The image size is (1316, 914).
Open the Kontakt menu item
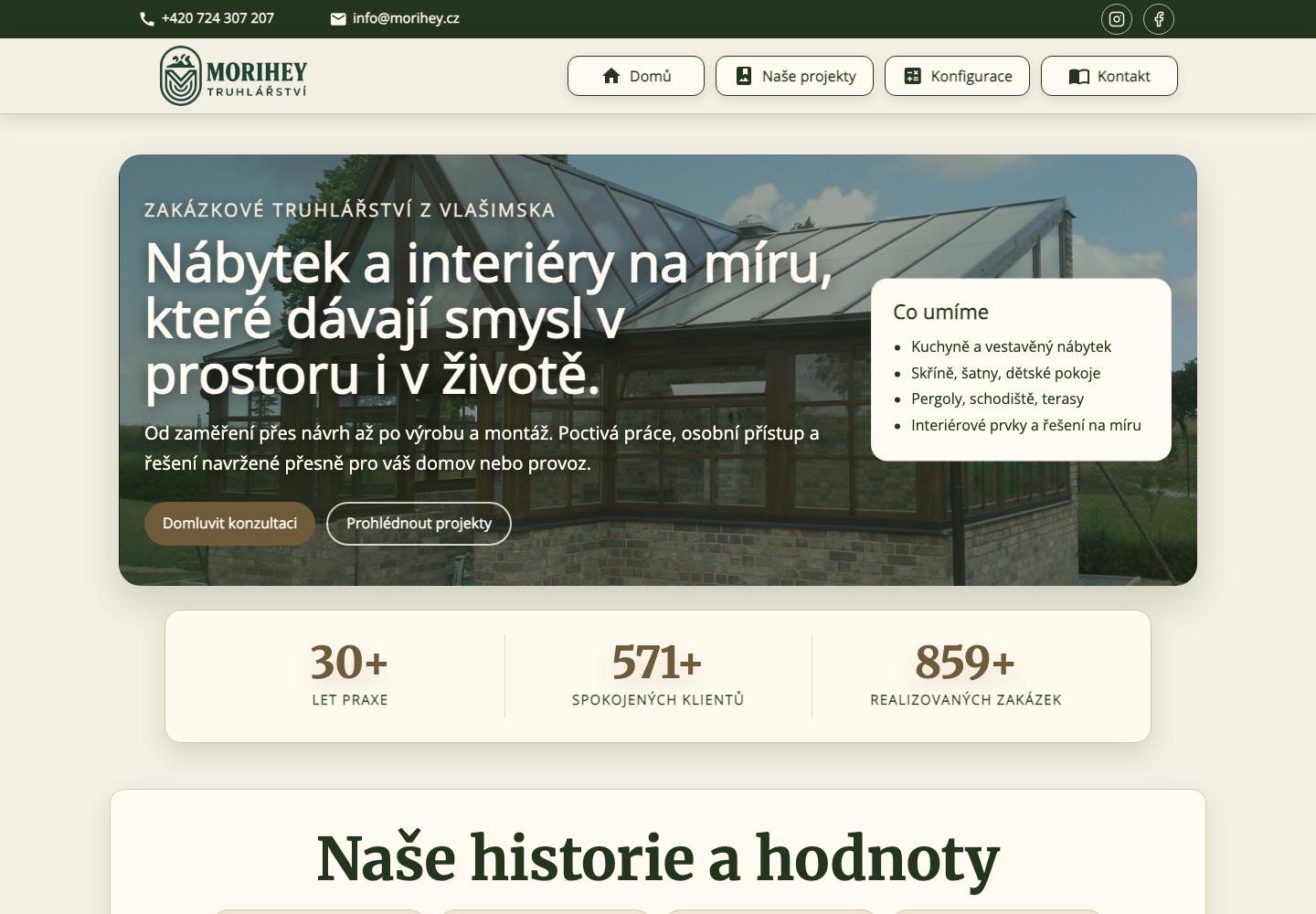(1109, 76)
